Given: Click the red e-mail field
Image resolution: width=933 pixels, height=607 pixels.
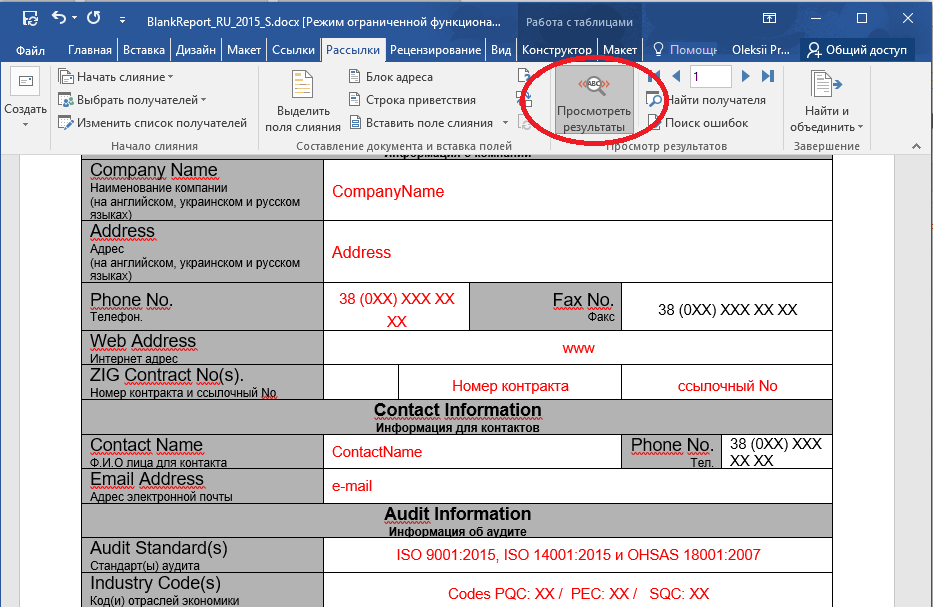Looking at the screenshot, I should click(352, 486).
